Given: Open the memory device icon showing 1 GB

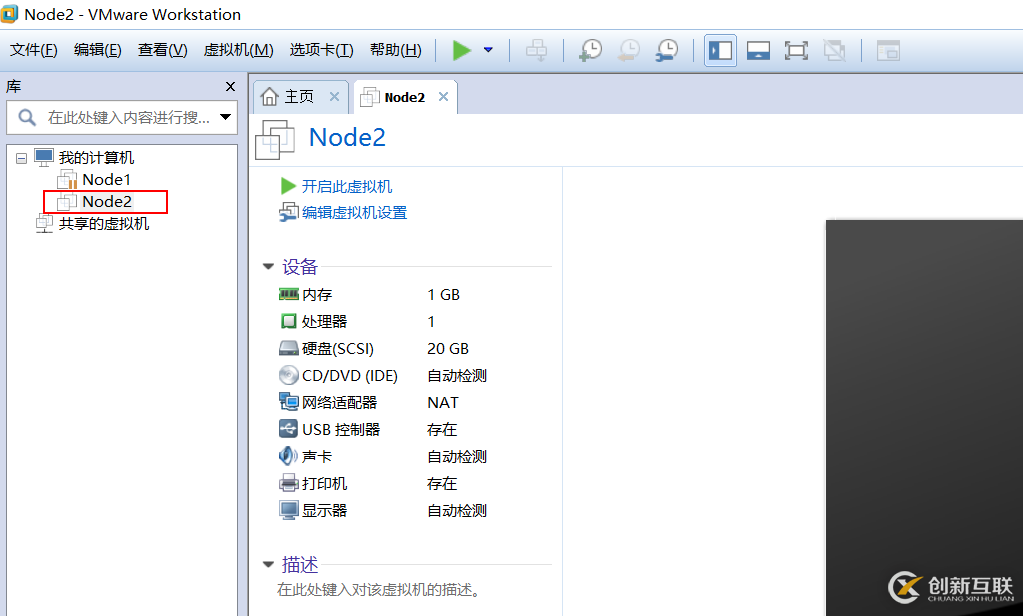Looking at the screenshot, I should click(x=289, y=294).
